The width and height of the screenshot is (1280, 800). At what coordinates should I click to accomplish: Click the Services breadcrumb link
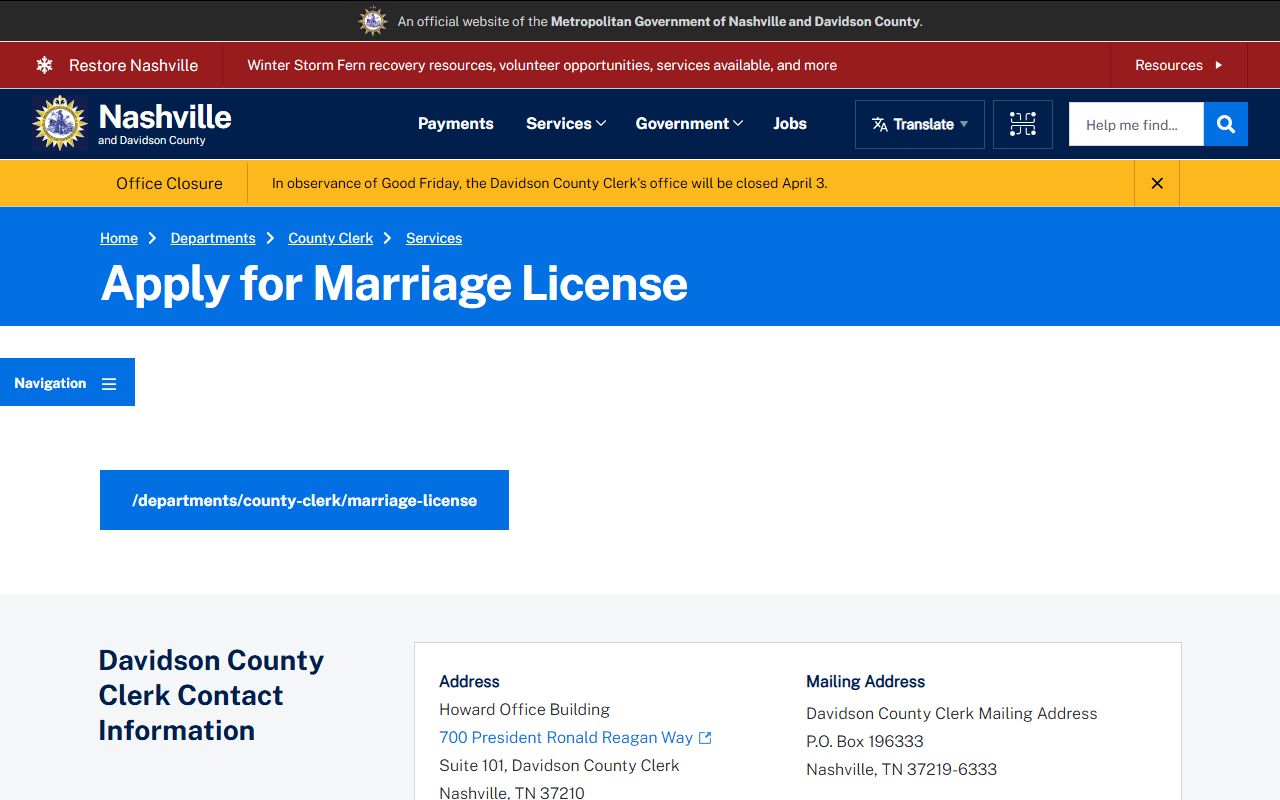pos(434,238)
